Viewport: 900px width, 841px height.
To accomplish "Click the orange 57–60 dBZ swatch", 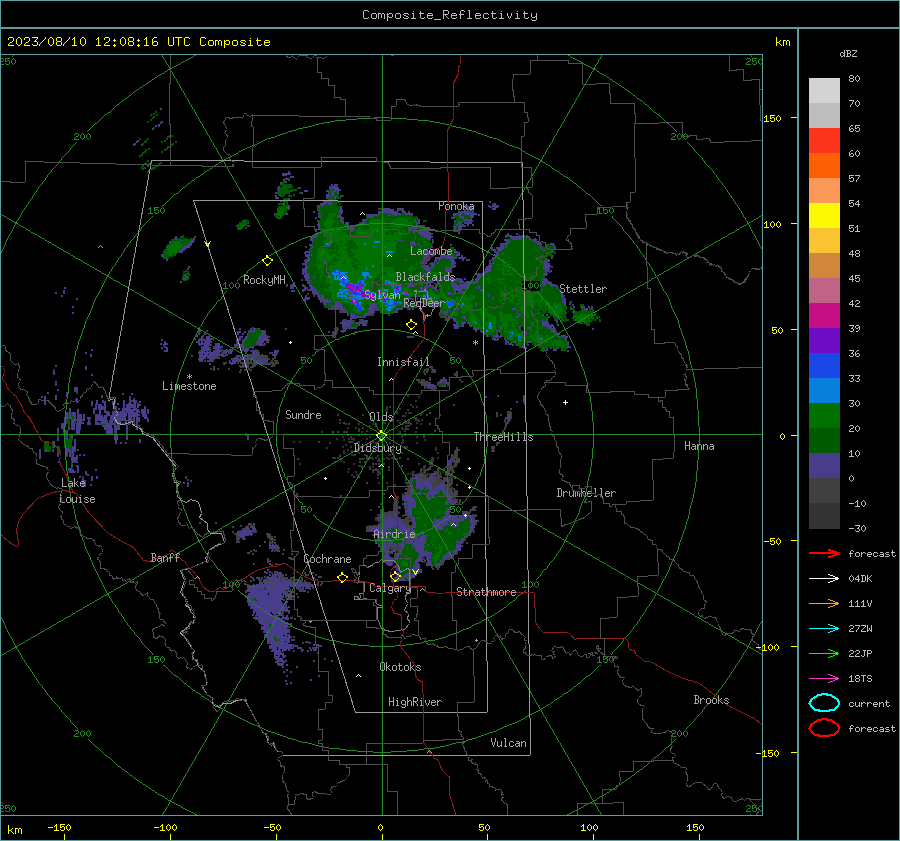I will pyautogui.click(x=824, y=166).
